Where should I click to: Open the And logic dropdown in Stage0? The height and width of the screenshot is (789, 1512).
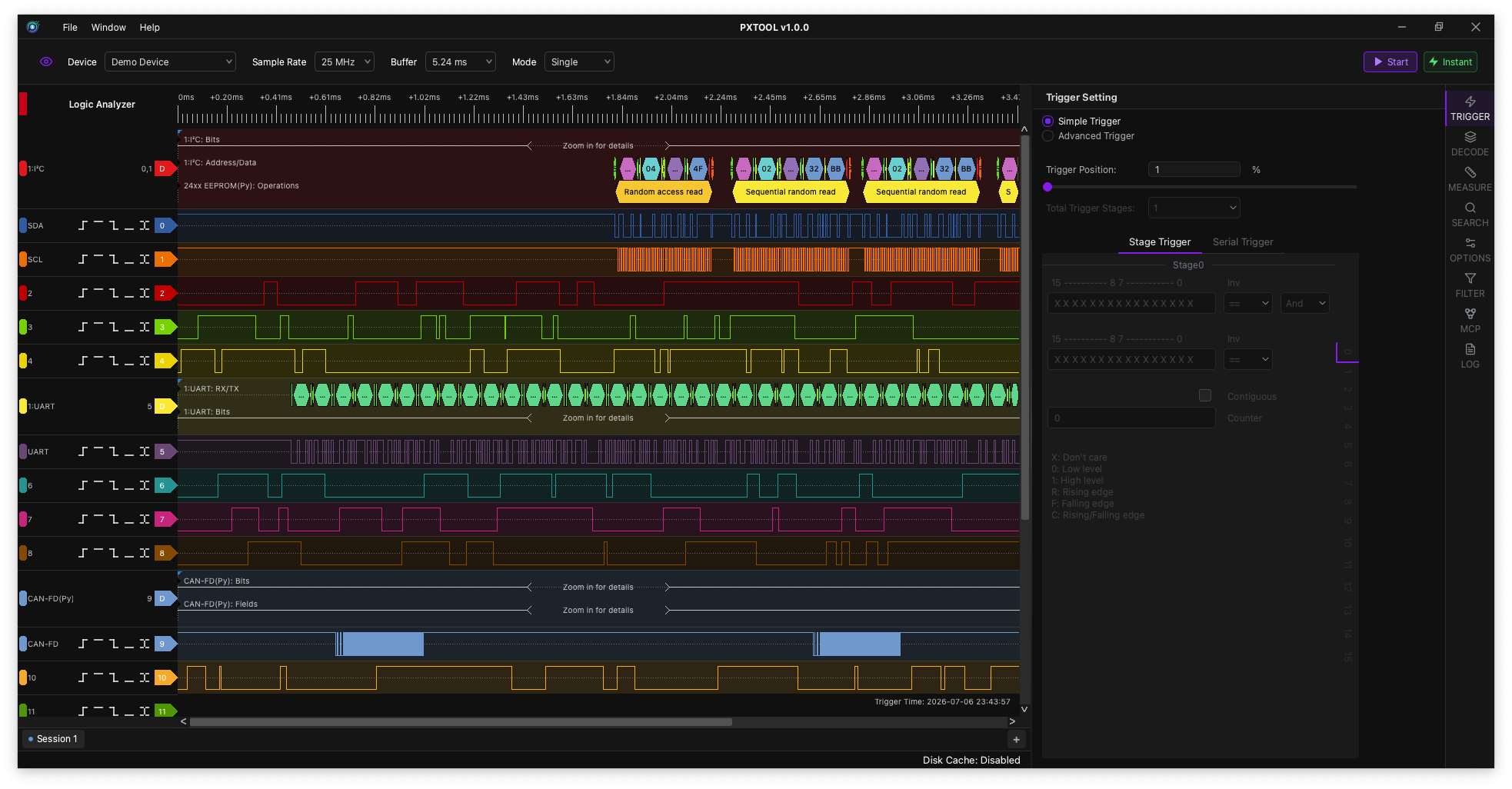pyautogui.click(x=1304, y=303)
